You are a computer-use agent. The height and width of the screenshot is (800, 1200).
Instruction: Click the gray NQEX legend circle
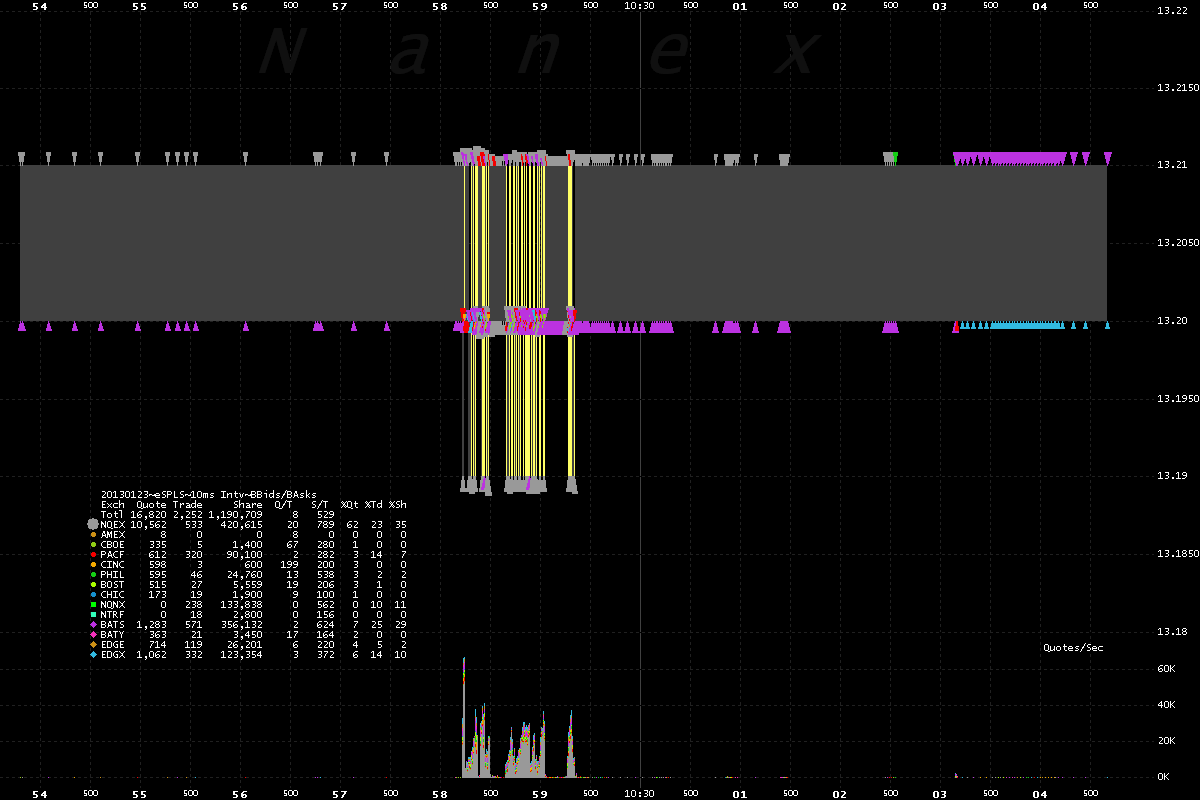93,523
